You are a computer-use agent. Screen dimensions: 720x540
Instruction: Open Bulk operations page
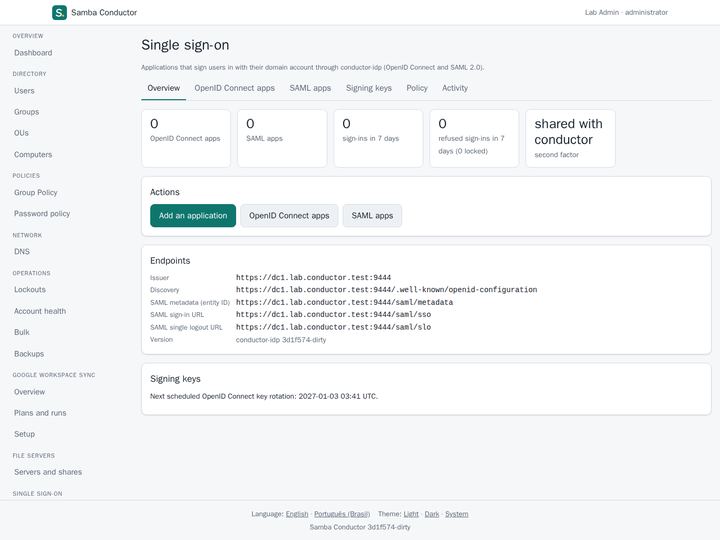click(22, 332)
